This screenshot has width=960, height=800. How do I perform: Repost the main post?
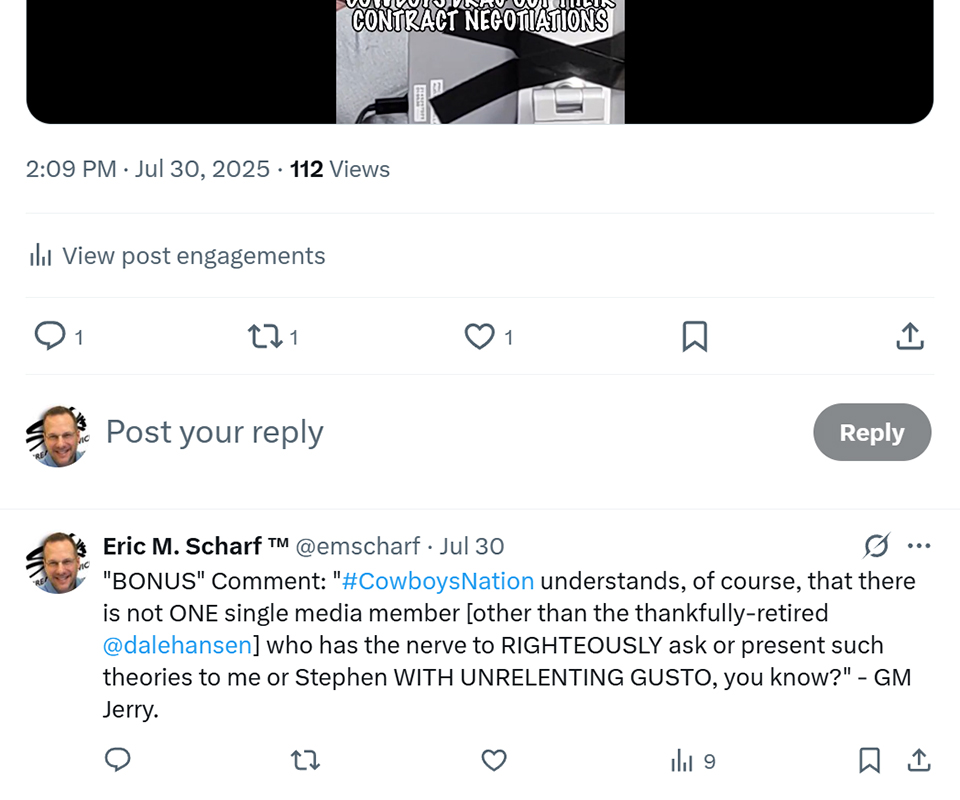tap(265, 336)
